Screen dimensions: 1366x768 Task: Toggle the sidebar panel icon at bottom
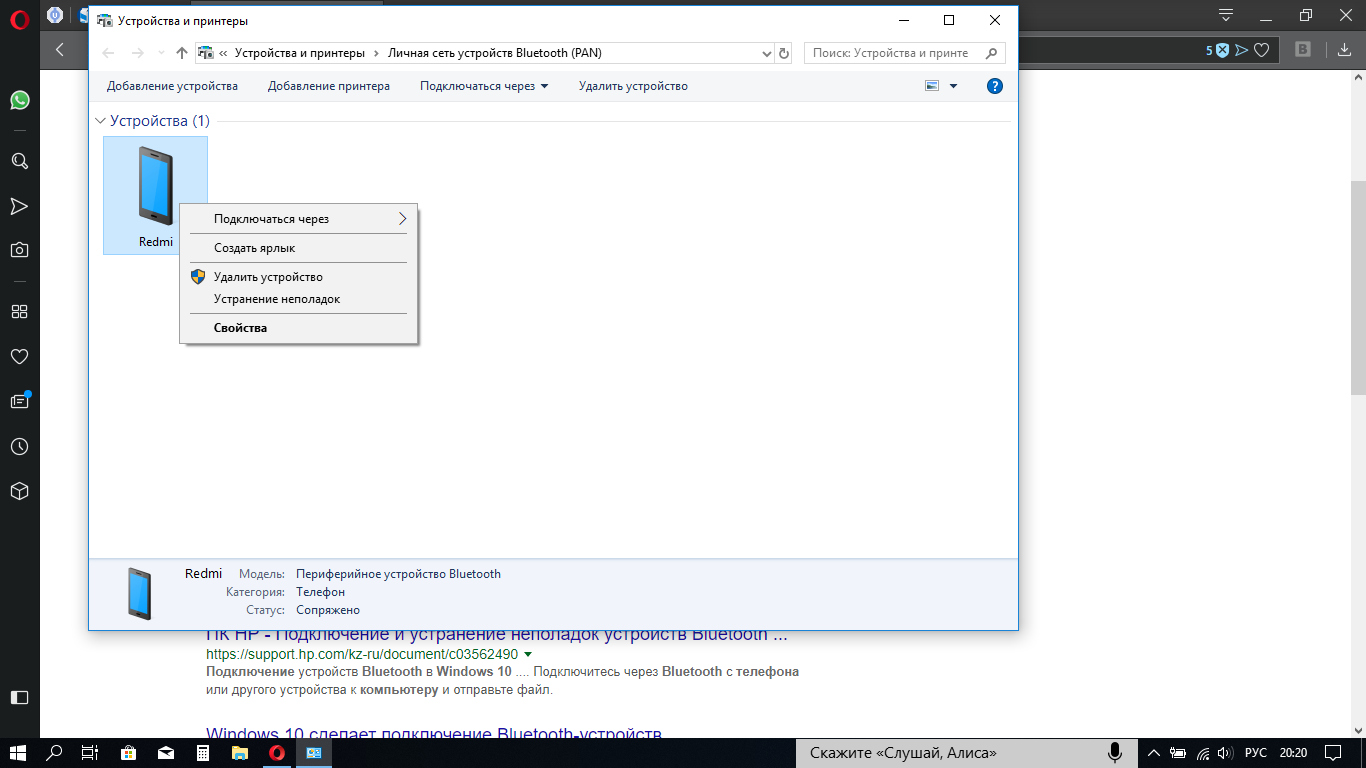pos(19,697)
